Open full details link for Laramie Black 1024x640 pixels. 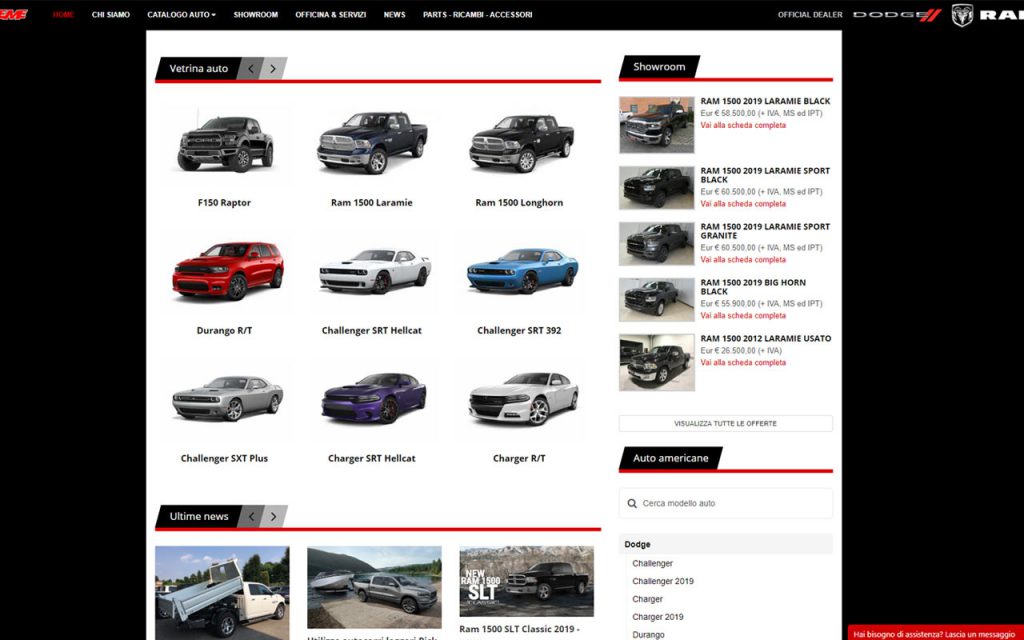(743, 125)
